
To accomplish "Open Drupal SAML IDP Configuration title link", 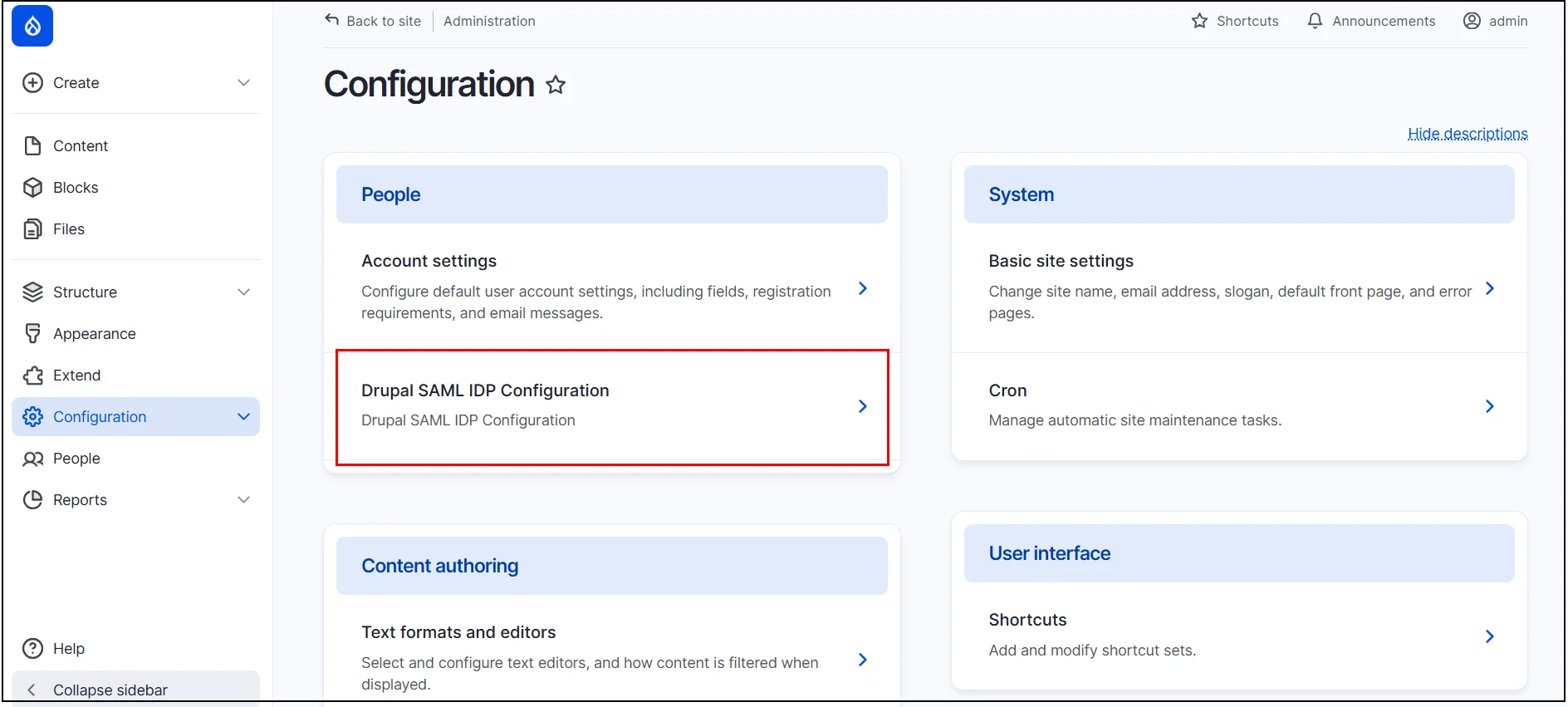I will tap(485, 390).
